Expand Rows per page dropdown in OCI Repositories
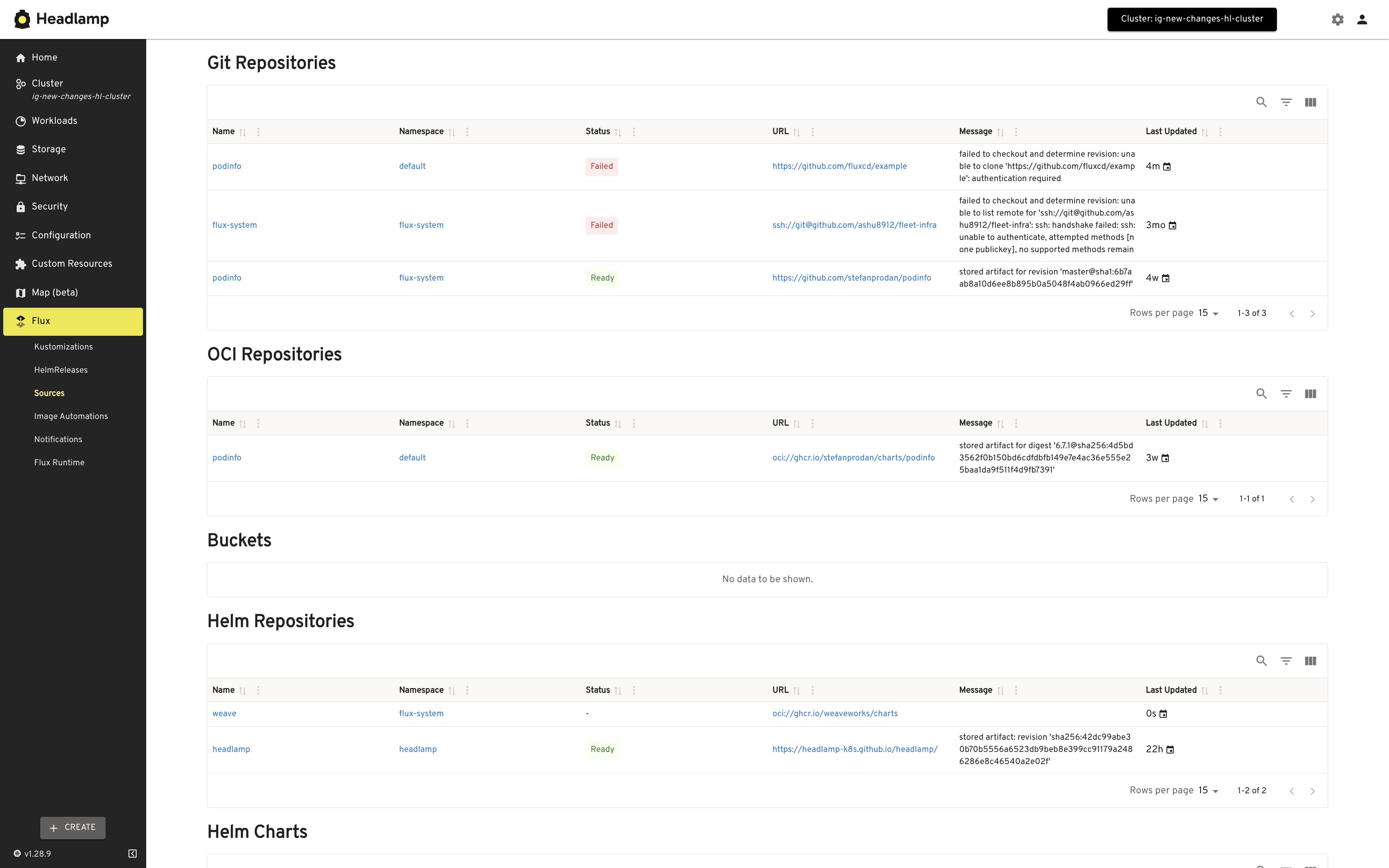Image resolution: width=1389 pixels, height=868 pixels. 1208,499
